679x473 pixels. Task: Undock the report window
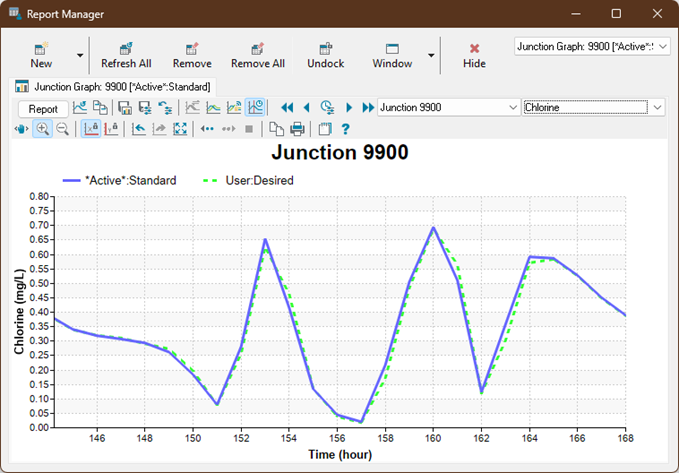click(326, 55)
